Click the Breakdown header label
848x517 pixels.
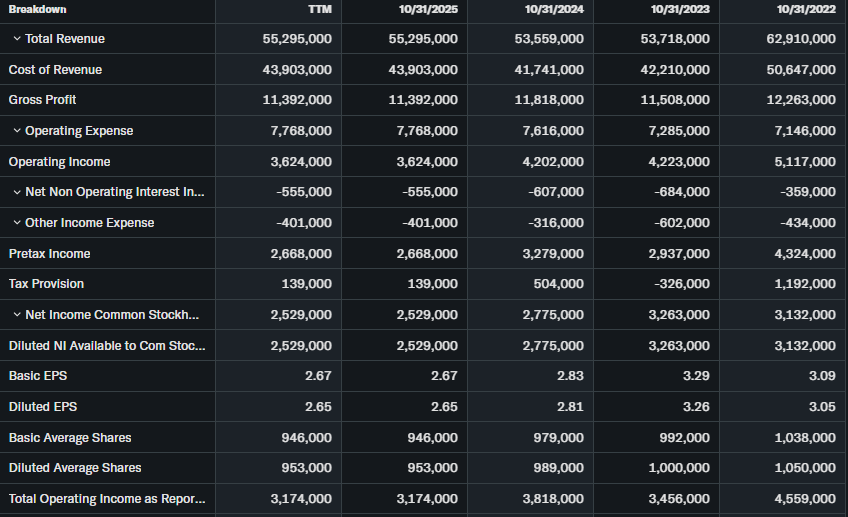(38, 9)
